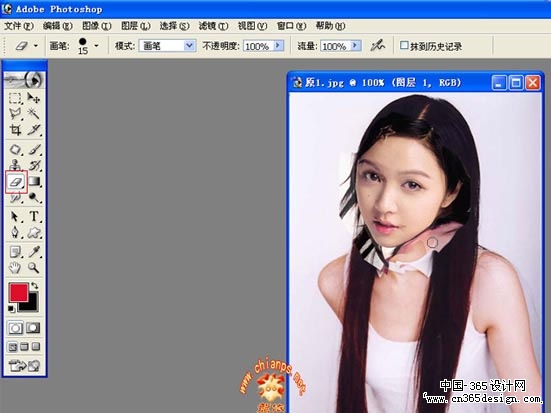Image resolution: width=551 pixels, height=413 pixels.
Task: Switch to Full Screen with menu bar
Action: coord(24,347)
